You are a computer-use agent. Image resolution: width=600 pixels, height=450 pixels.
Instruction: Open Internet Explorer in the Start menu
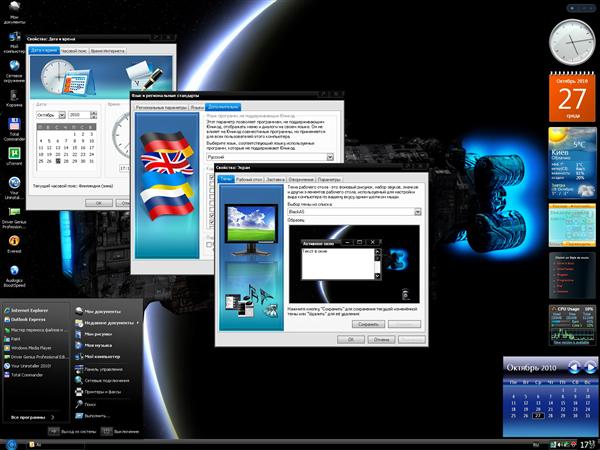(26, 310)
